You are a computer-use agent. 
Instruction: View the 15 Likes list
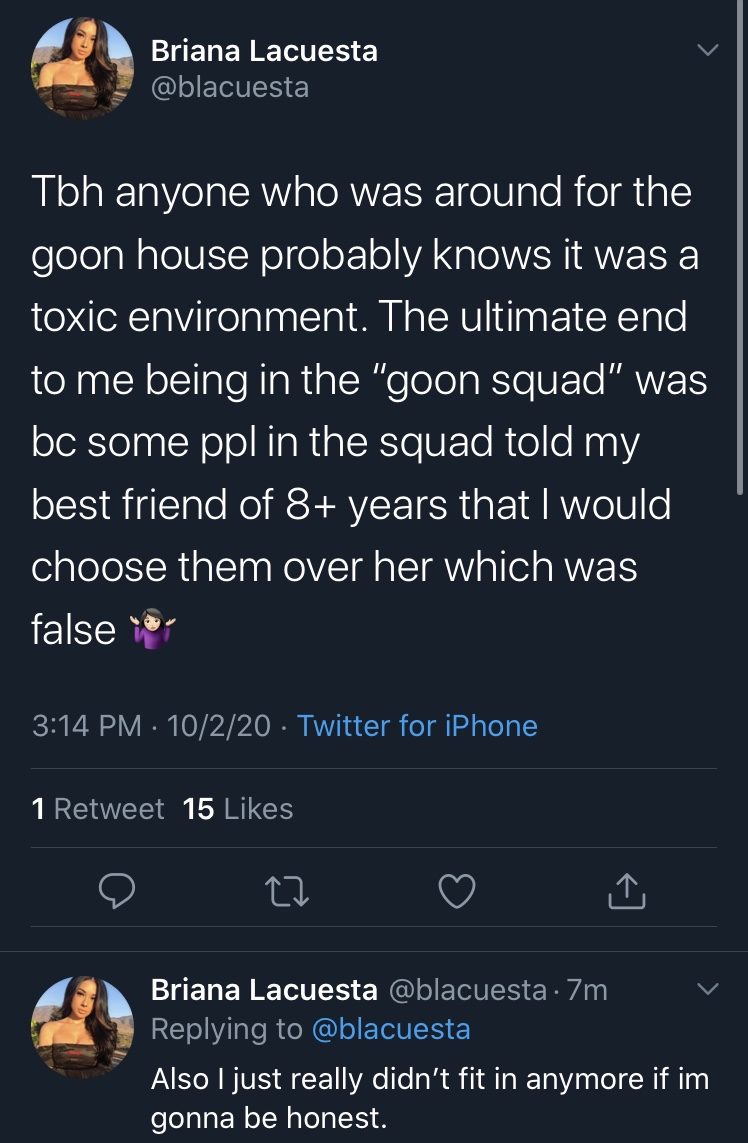238,808
